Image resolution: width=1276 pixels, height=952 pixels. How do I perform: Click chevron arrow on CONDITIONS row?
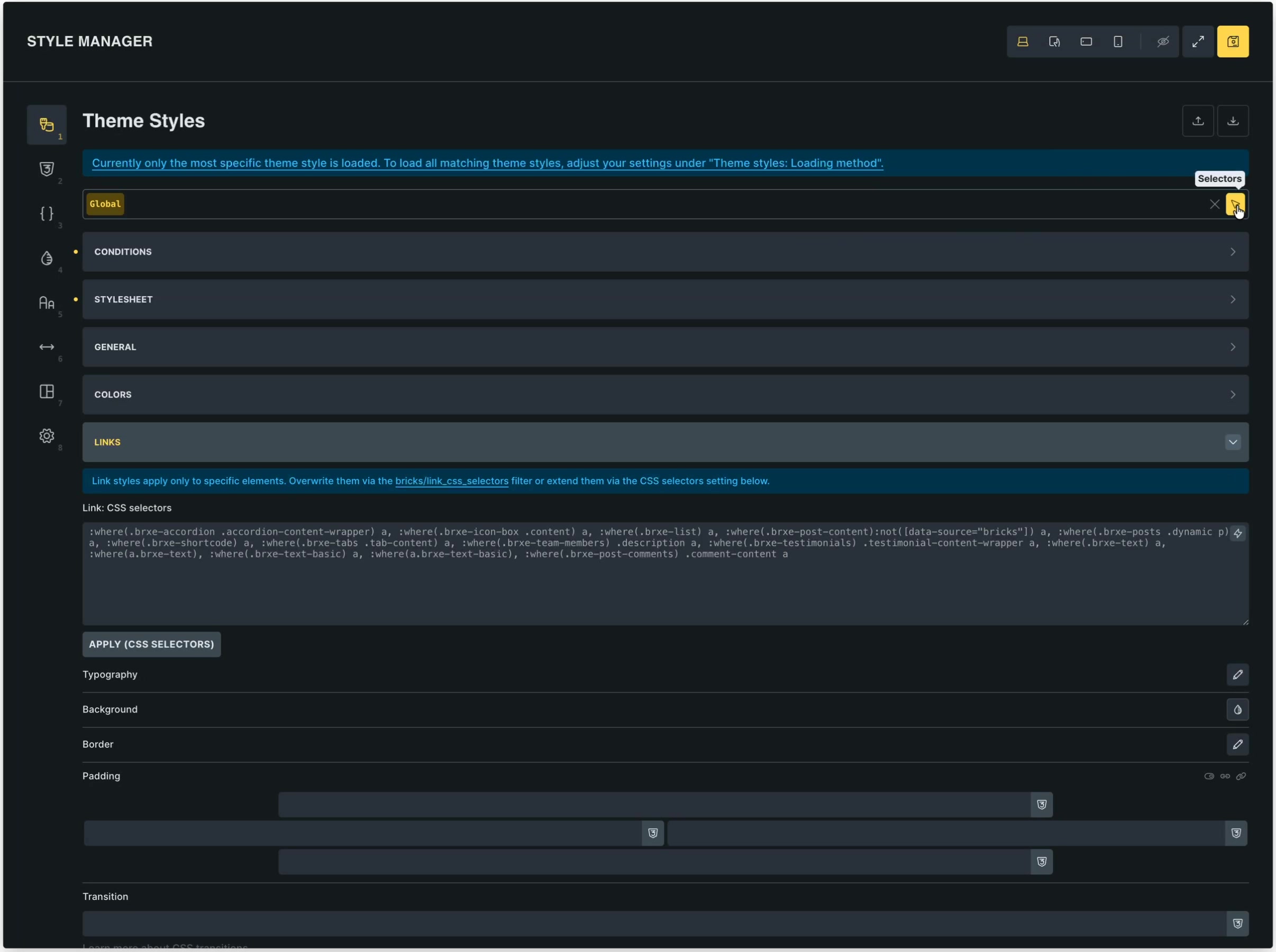tap(1233, 252)
